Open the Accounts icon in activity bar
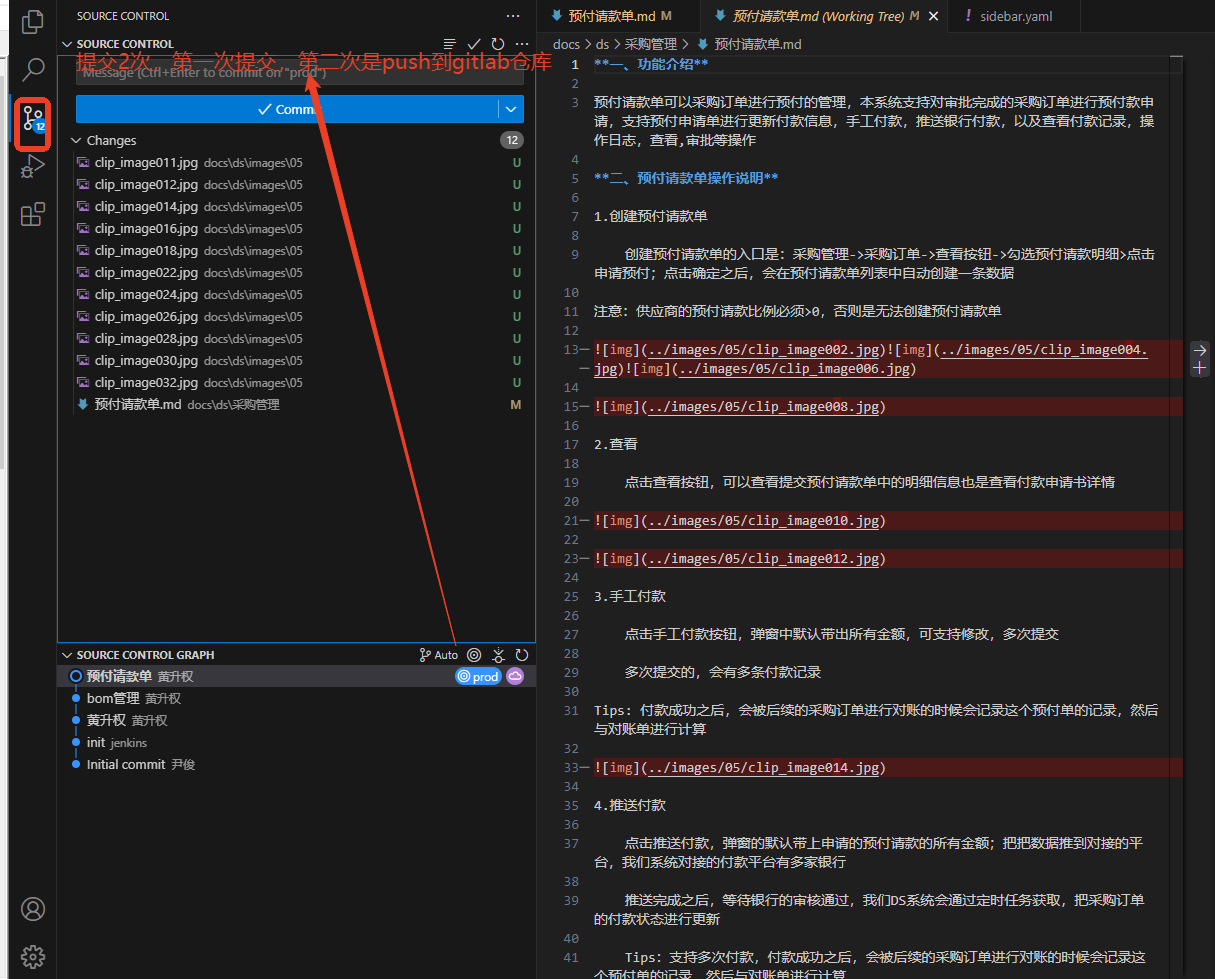The image size is (1215, 979). [x=33, y=909]
